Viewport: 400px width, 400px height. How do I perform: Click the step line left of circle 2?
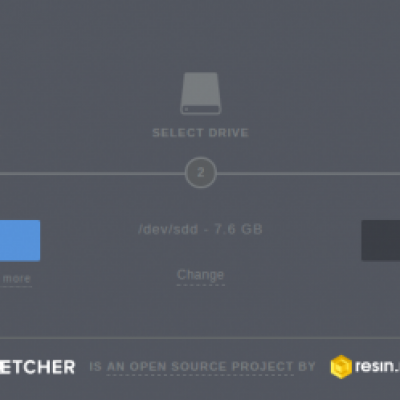(92, 174)
